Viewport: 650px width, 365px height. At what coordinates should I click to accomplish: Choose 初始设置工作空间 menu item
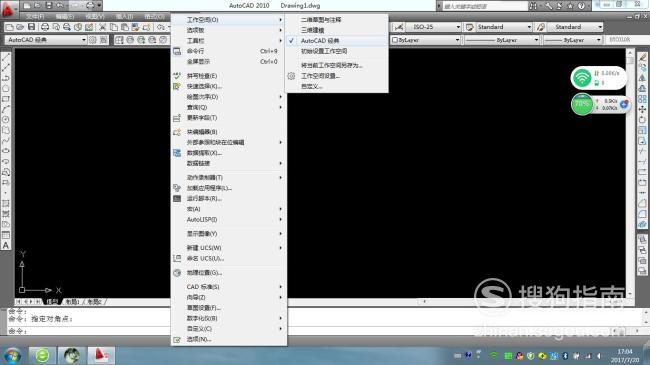337,51
